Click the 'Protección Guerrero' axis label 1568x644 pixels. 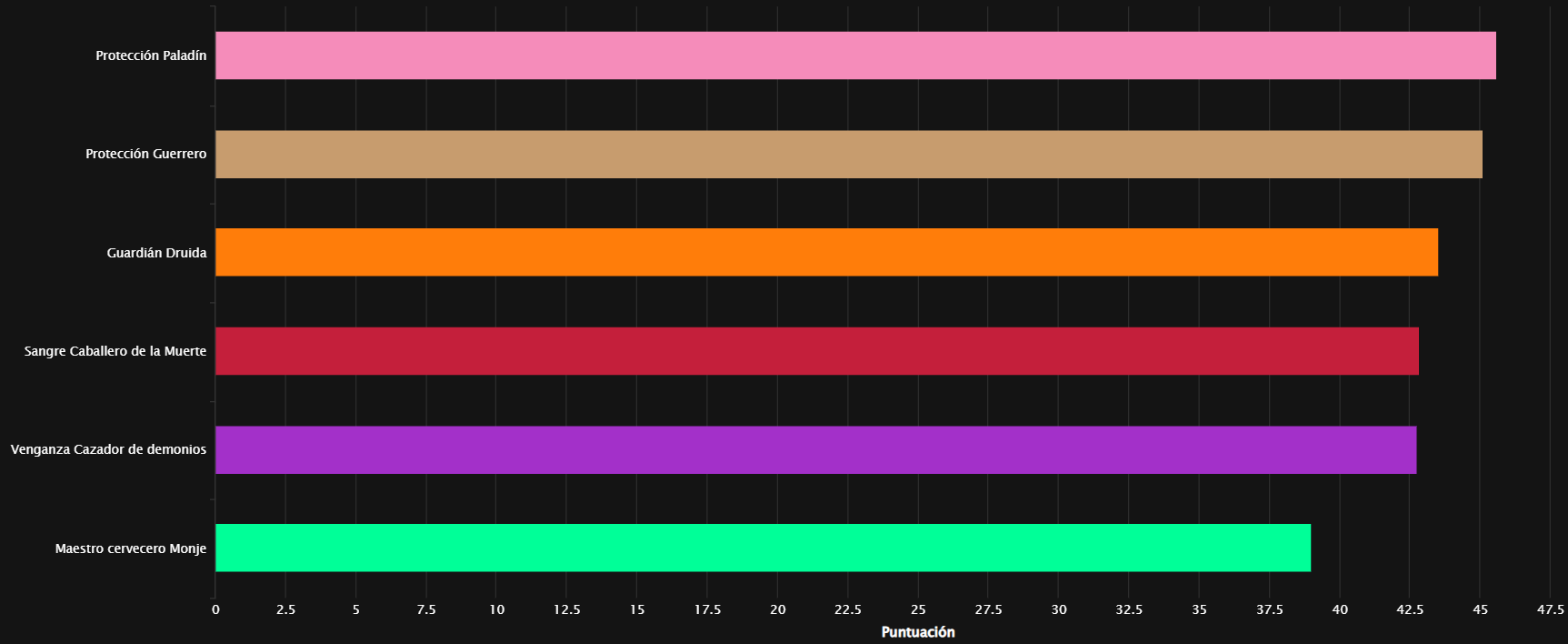pos(145,154)
